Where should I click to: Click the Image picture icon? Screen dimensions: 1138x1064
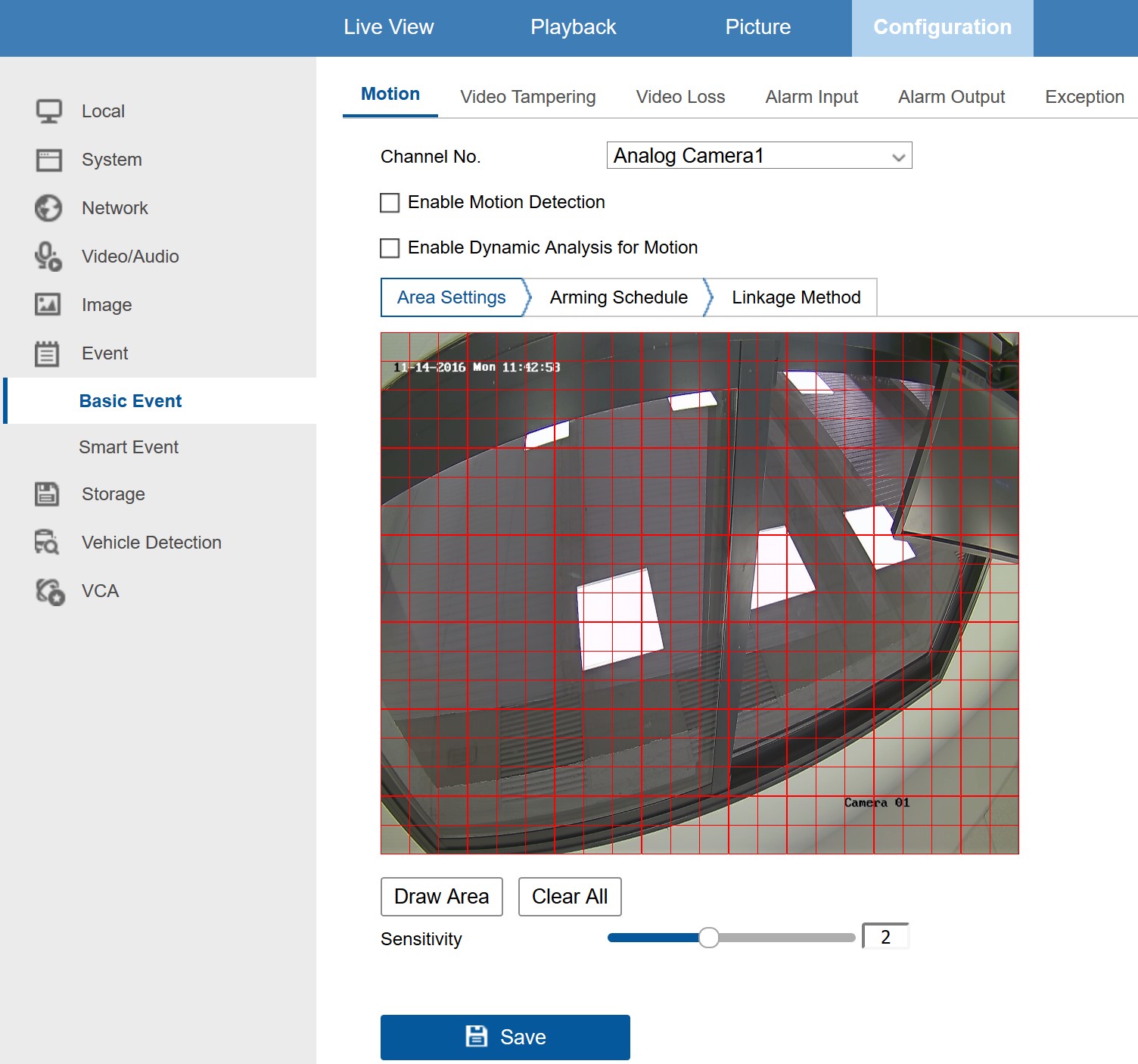(x=48, y=304)
